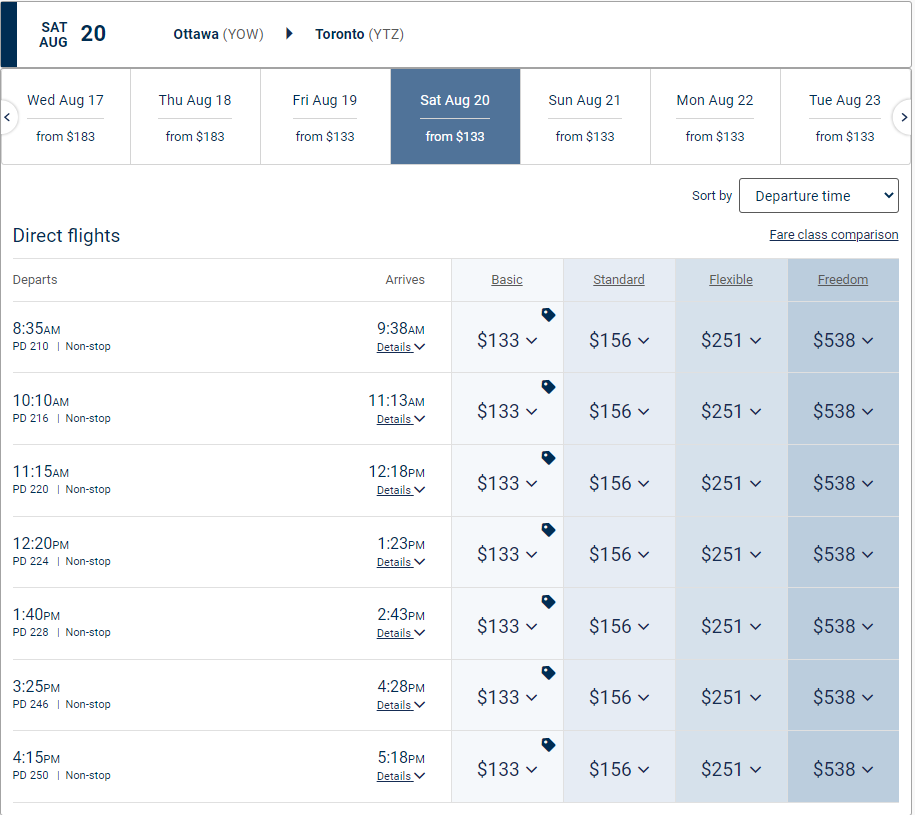The width and height of the screenshot is (915, 815).
Task: Click the Freedom fare column header
Action: 843,280
